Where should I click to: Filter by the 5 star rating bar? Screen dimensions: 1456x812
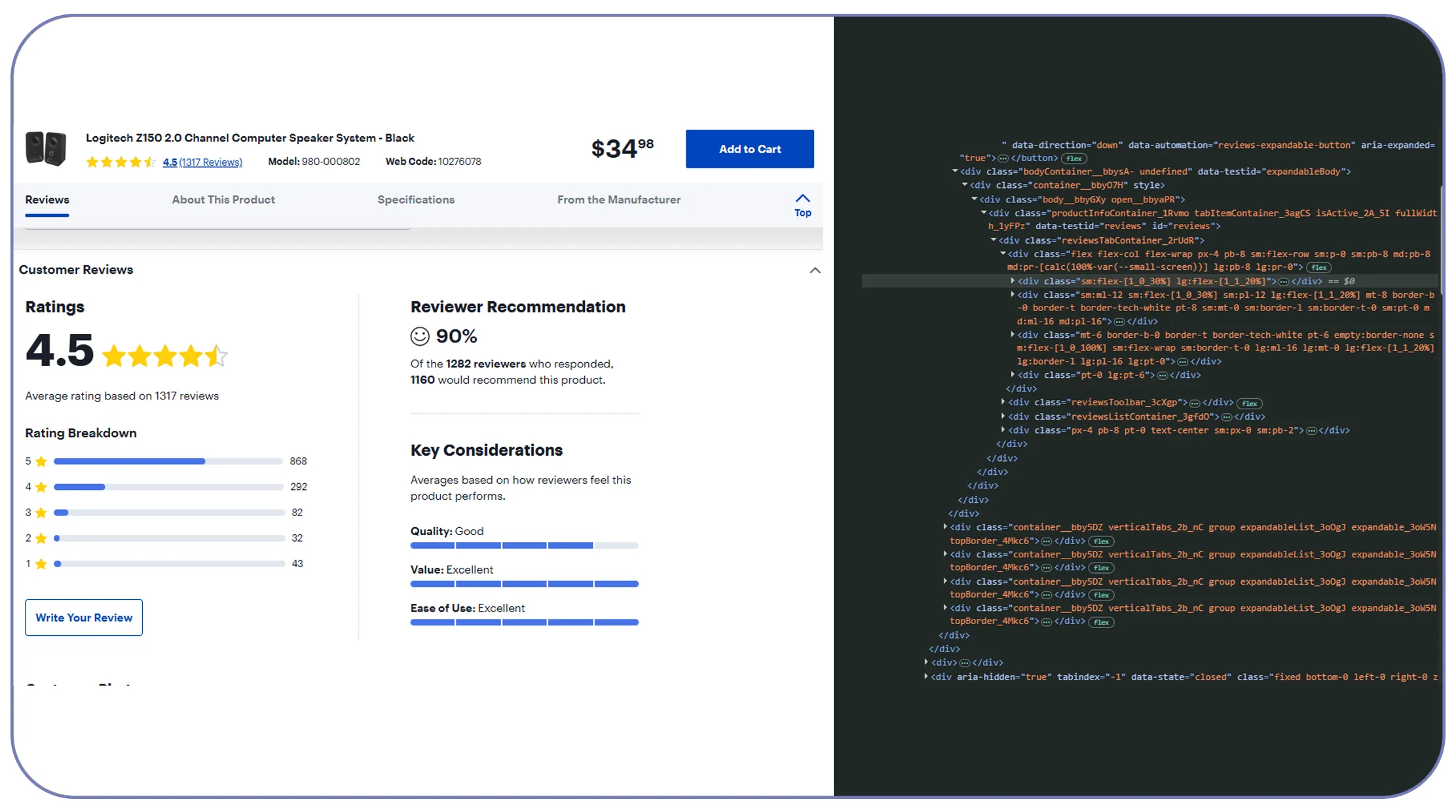point(168,462)
